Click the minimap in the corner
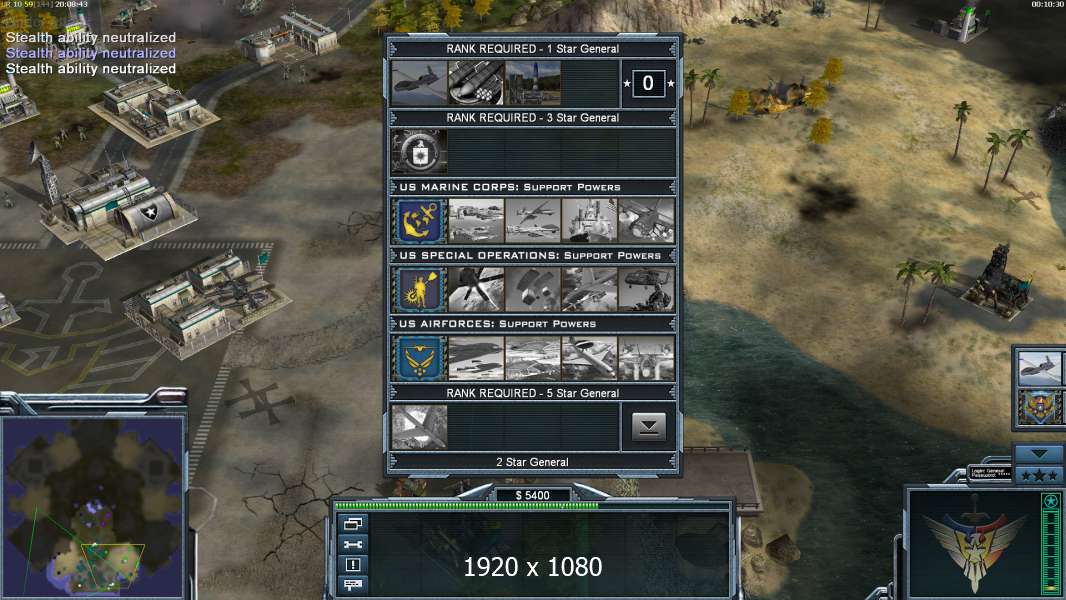This screenshot has width=1066, height=600. (x=94, y=506)
